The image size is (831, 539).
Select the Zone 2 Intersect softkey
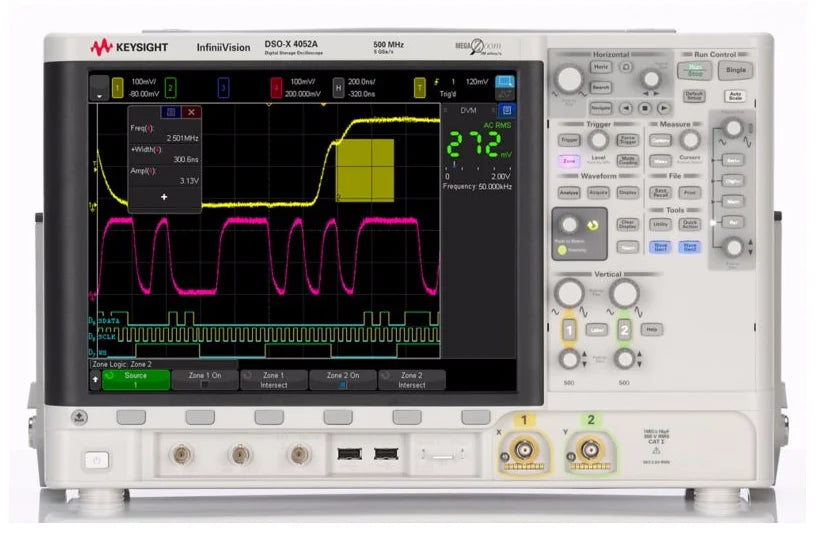(x=412, y=379)
